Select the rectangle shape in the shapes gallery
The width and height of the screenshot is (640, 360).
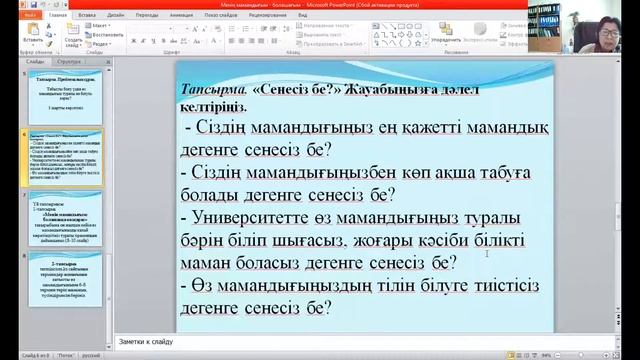click(x=401, y=26)
